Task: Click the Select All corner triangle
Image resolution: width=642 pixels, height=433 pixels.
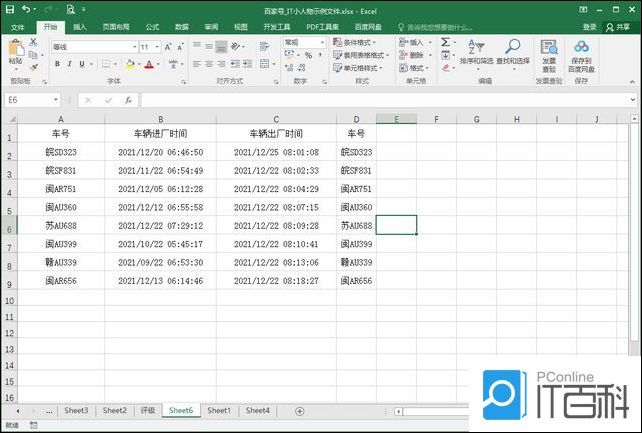Action: [x=12, y=119]
